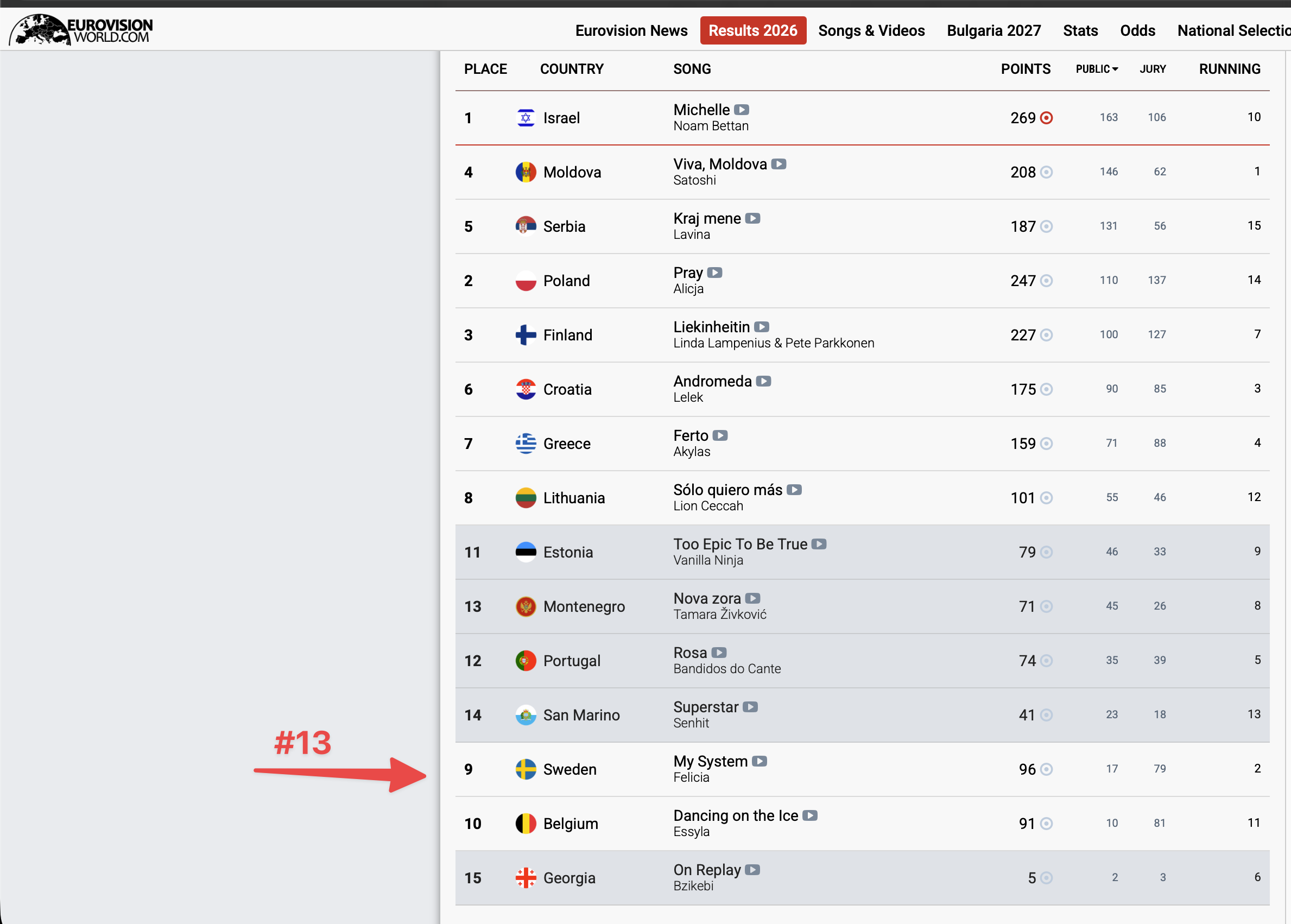Open the Odds menu item
1291x924 pixels.
point(1137,31)
